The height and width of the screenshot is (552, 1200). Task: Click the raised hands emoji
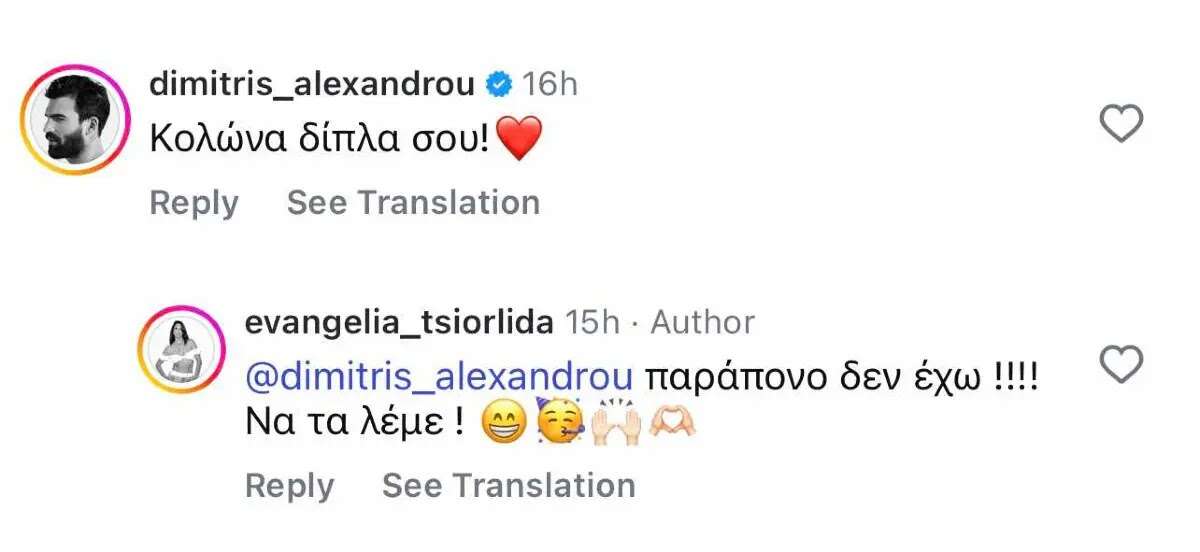[x=615, y=426]
